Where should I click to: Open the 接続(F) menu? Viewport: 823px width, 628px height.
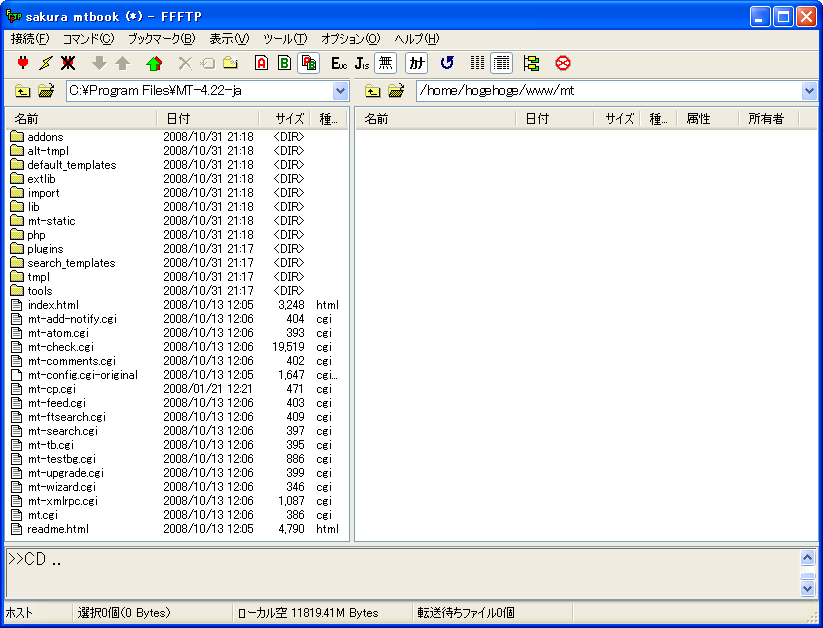(30, 39)
